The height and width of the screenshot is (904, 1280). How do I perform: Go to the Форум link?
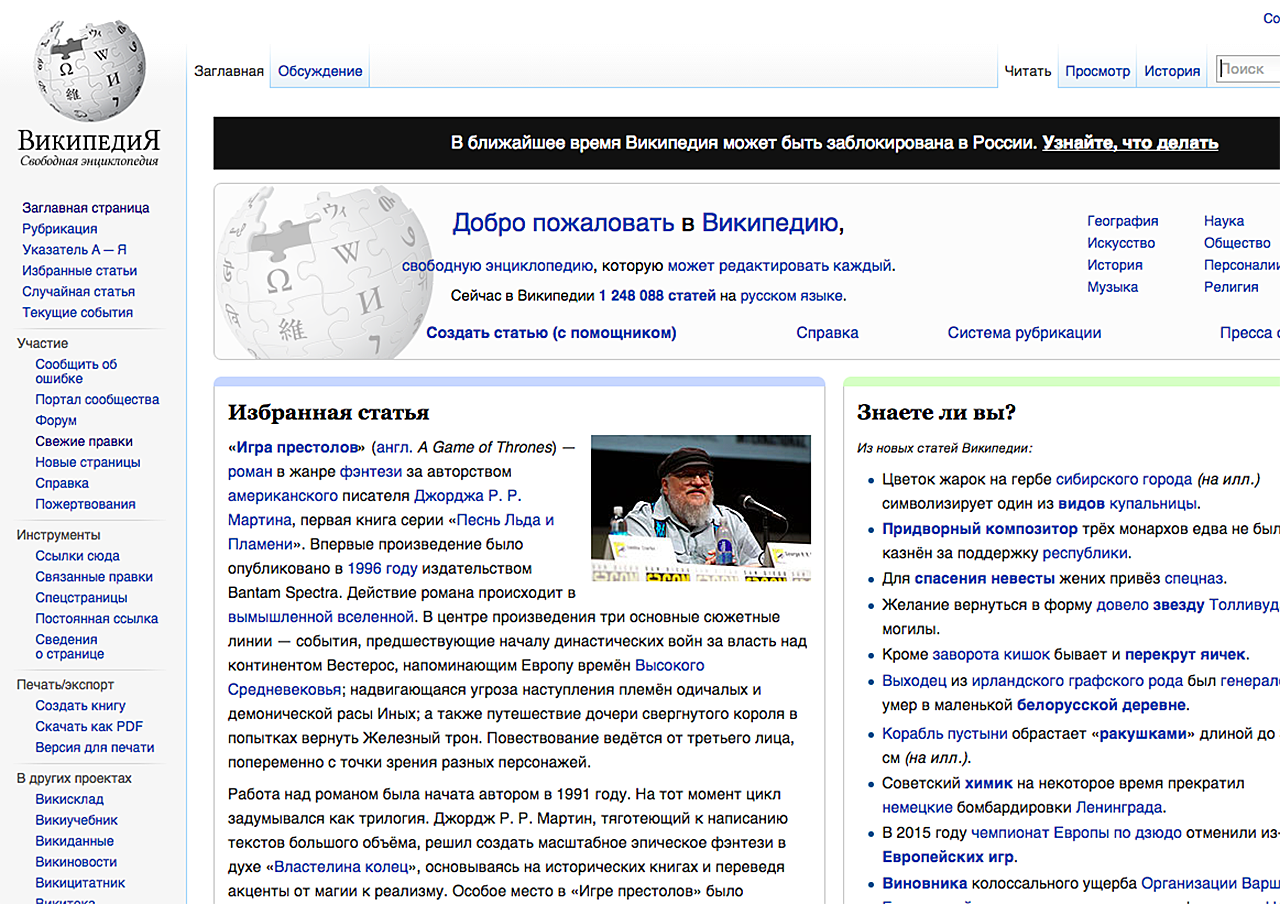tap(56, 420)
